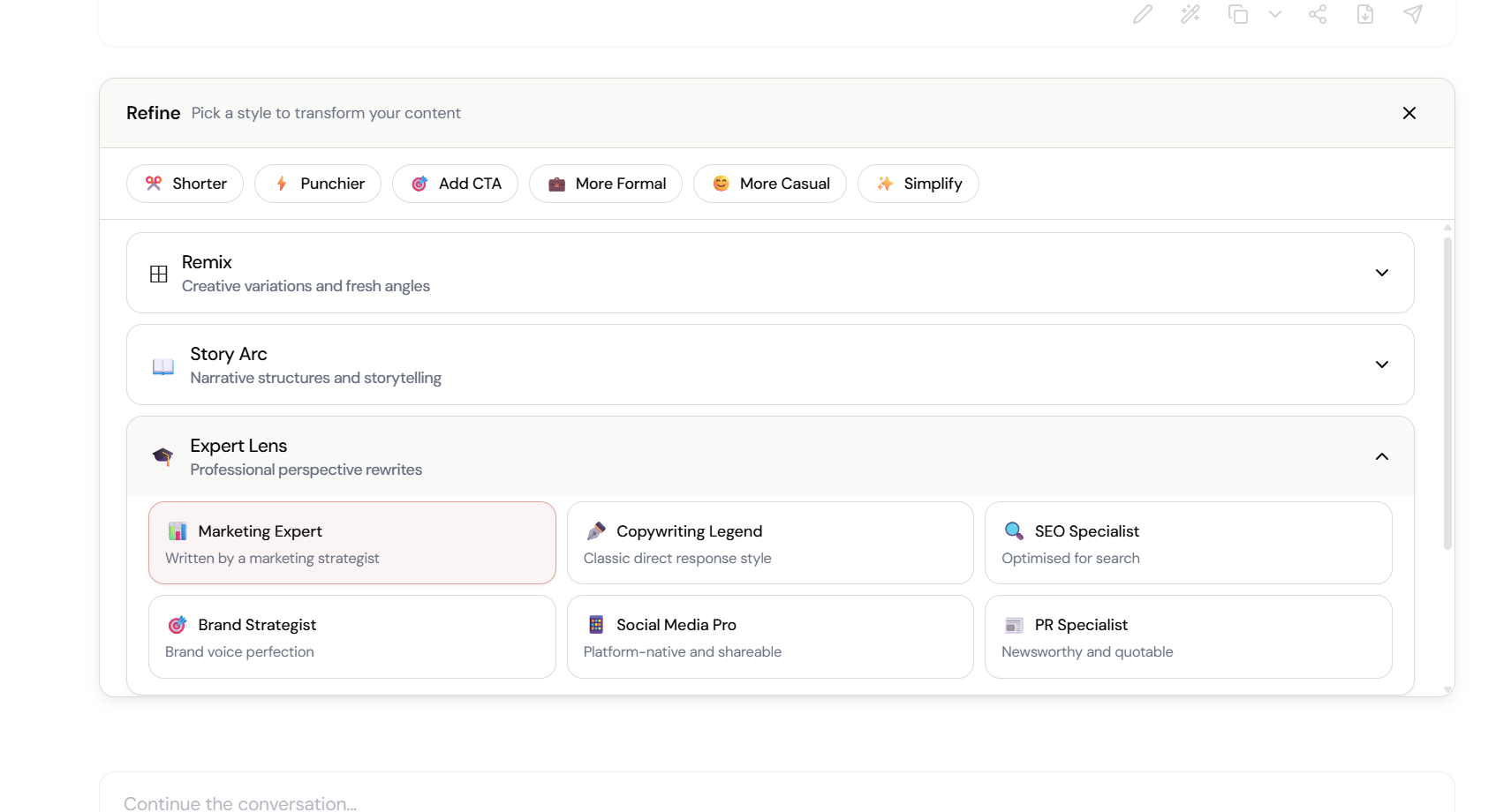Viewport: 1496px width, 812px height.
Task: Collapse the Expert Lens section
Action: (x=1382, y=456)
